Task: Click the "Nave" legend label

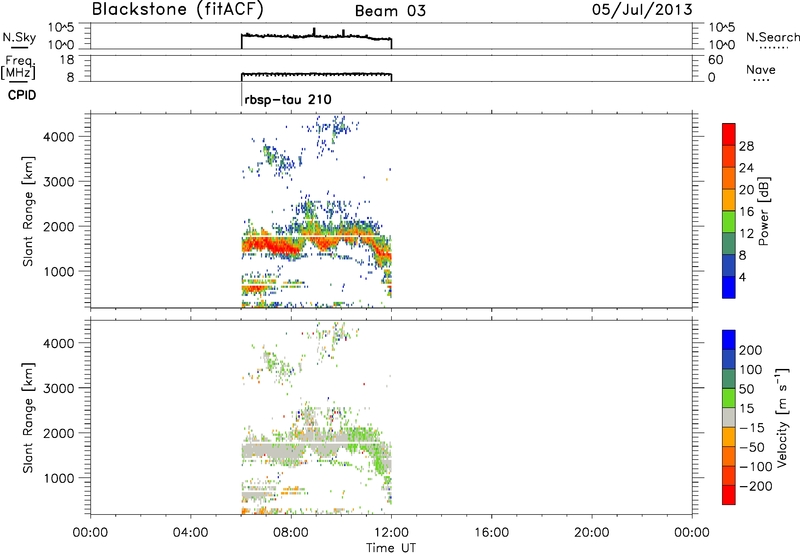Action: click(x=761, y=69)
